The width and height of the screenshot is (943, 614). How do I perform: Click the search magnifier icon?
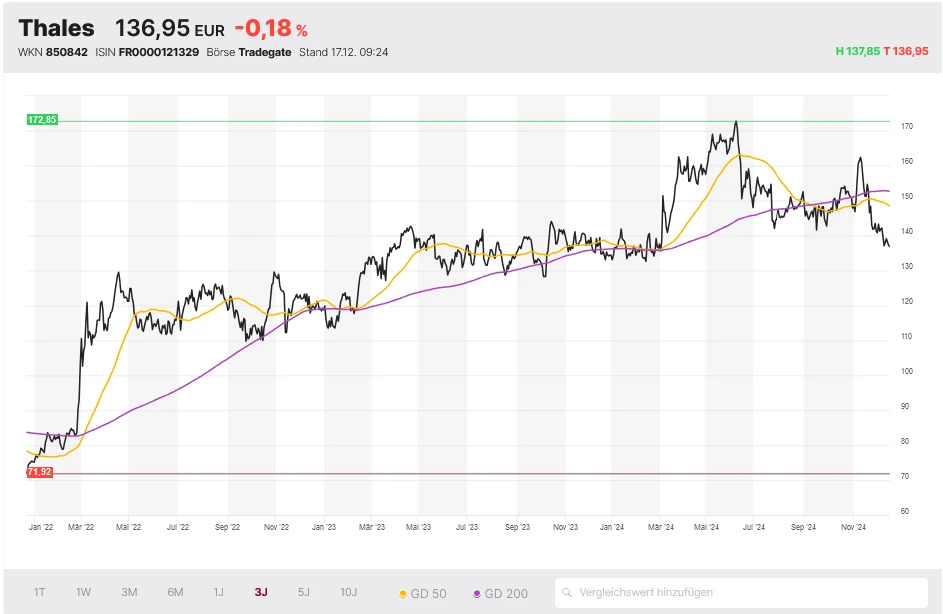[x=568, y=592]
